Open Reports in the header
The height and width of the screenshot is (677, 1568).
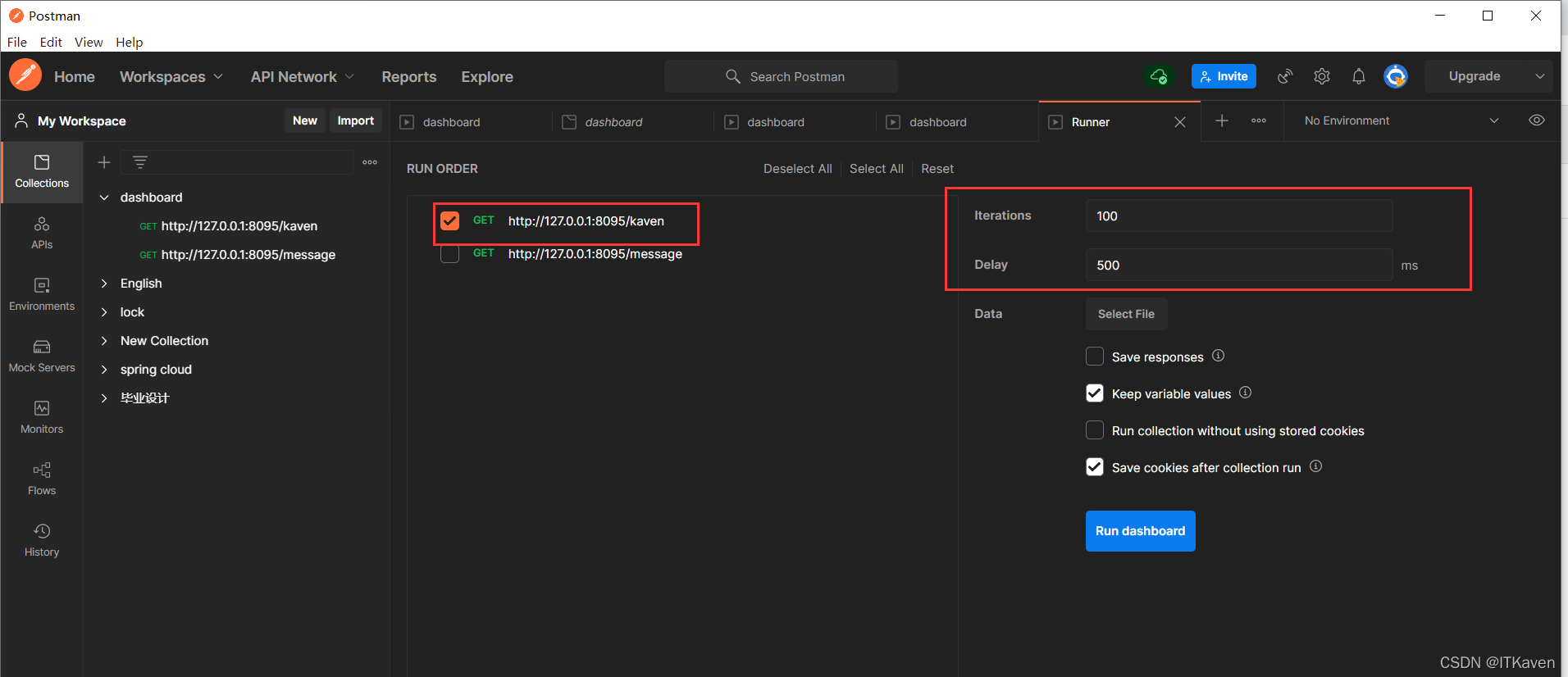(x=409, y=76)
